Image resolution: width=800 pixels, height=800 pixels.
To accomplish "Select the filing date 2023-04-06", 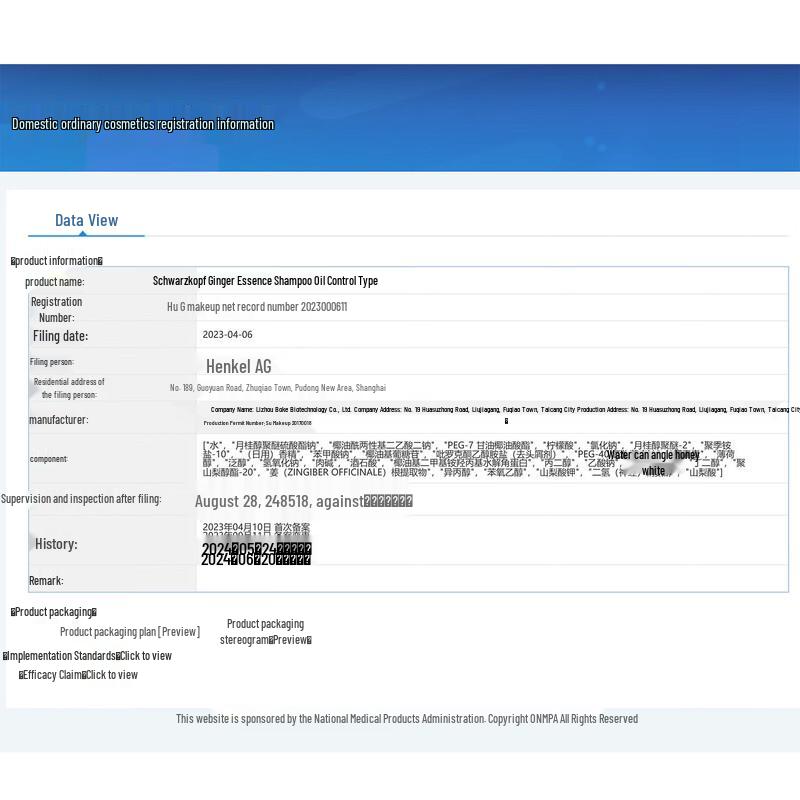I will 227,335.
